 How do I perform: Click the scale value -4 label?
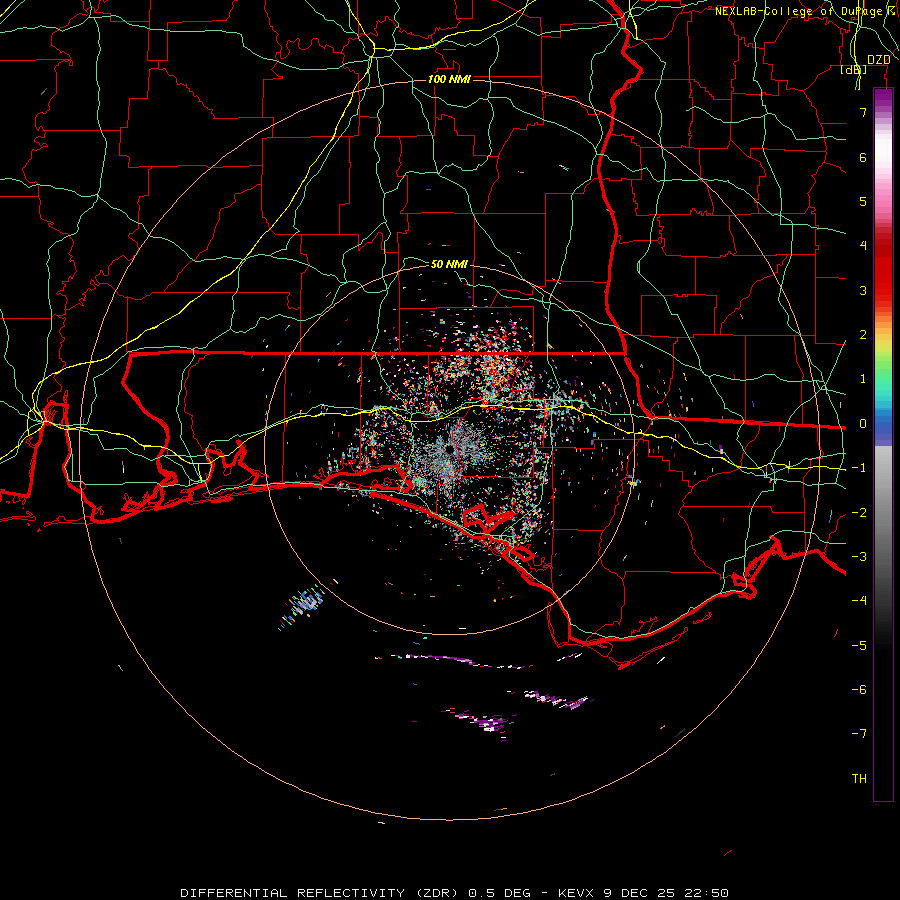859,601
